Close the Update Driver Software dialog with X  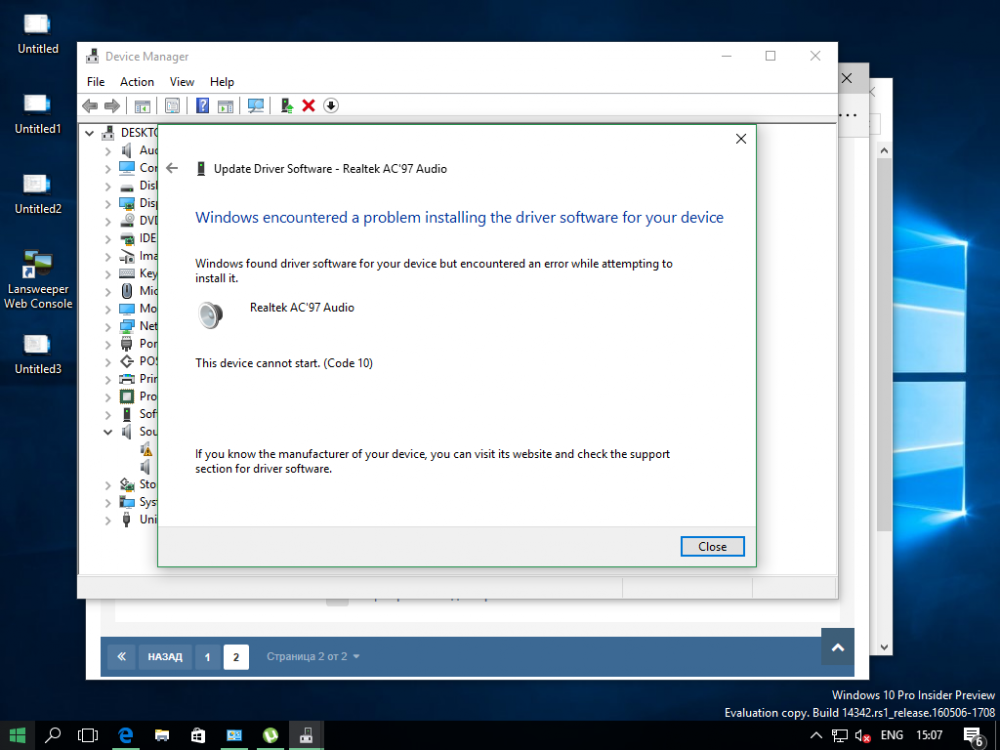coord(740,139)
